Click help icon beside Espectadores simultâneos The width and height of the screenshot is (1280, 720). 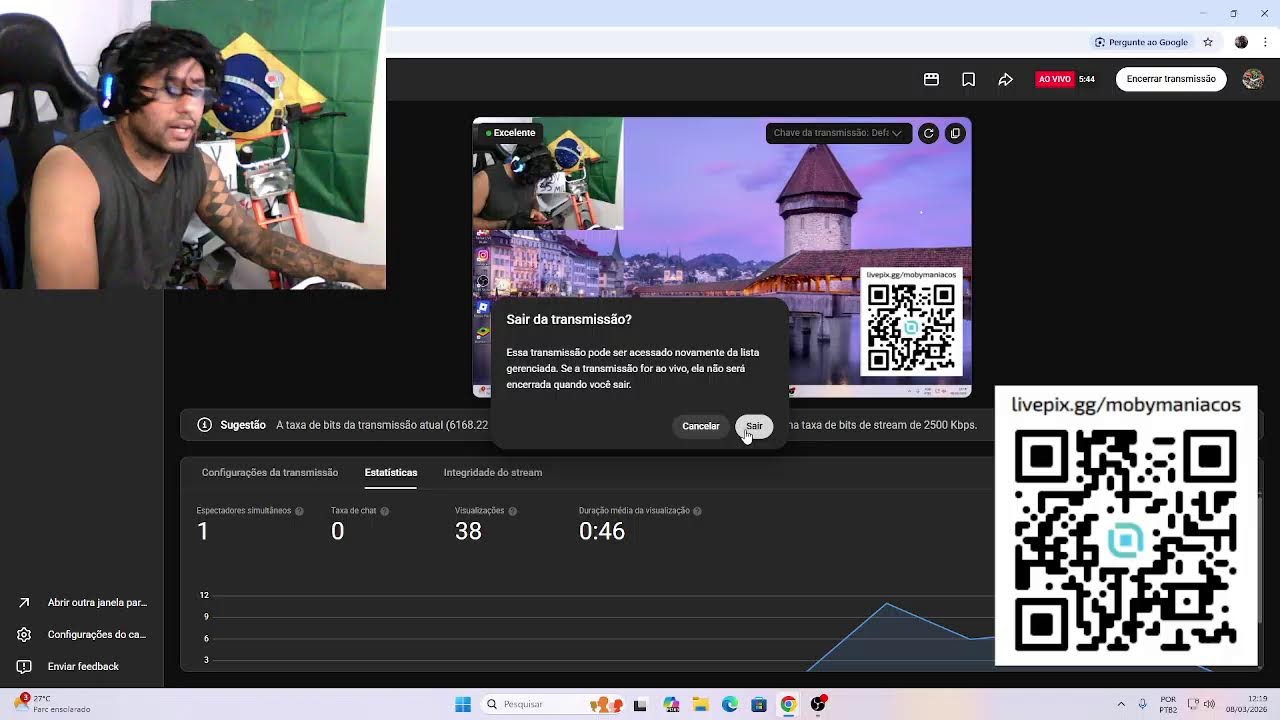(x=299, y=511)
